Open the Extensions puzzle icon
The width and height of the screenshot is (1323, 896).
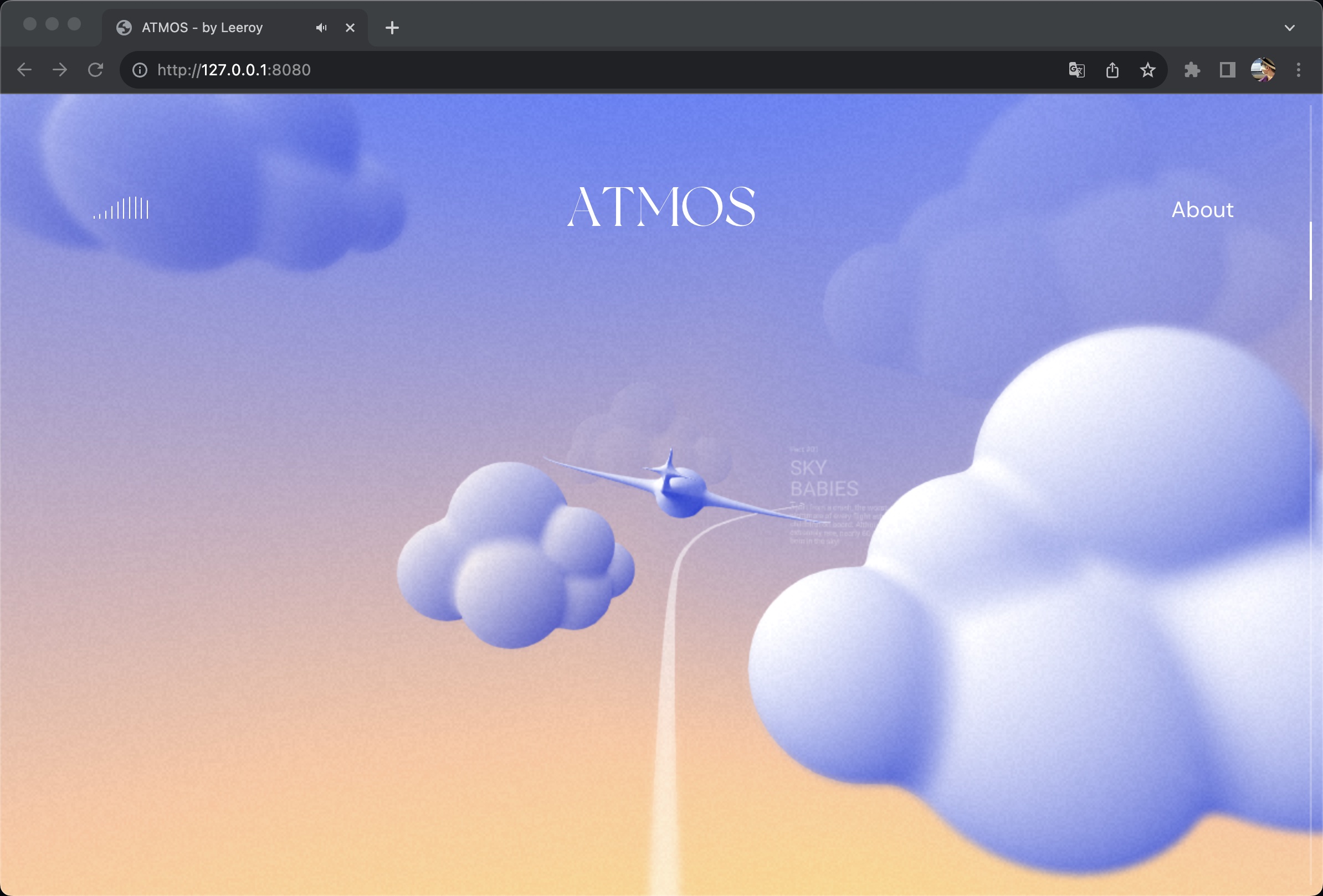(x=1192, y=70)
